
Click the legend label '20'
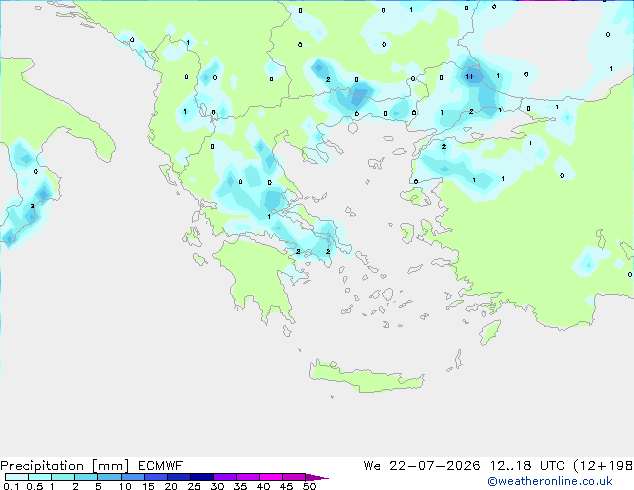171,486
